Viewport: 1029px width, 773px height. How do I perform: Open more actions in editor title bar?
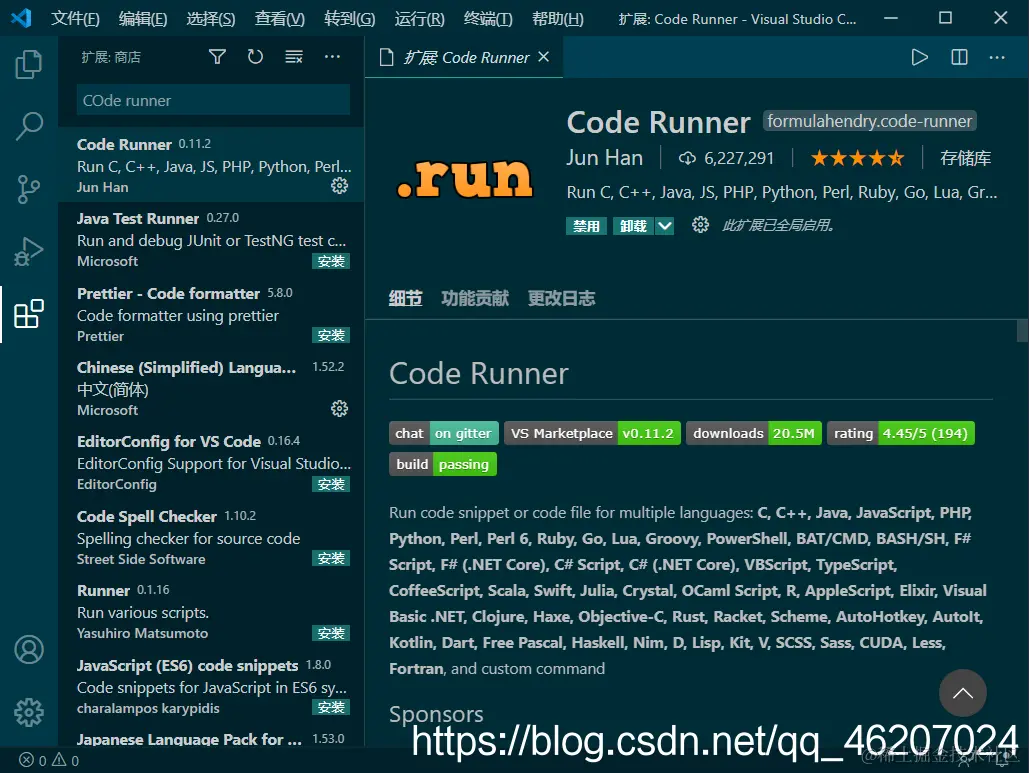[x=997, y=58]
